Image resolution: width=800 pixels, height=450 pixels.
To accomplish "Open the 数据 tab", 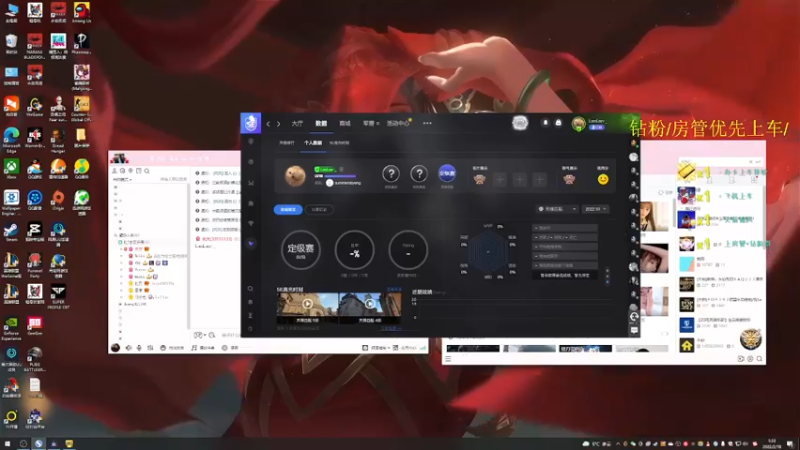I will (321, 123).
